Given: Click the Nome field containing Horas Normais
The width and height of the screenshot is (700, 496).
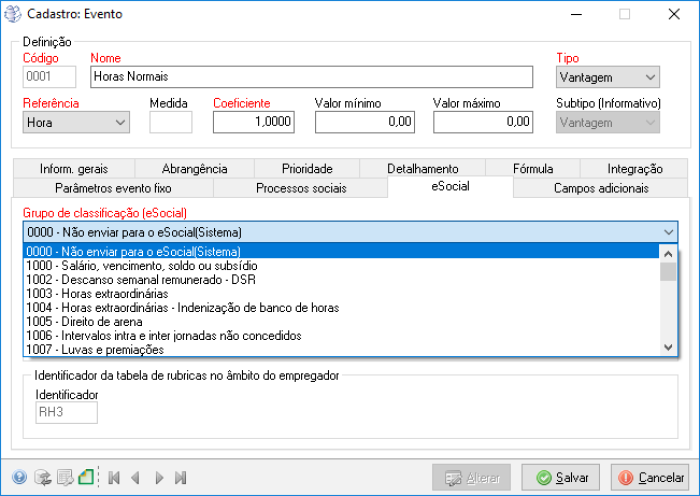Looking at the screenshot, I should (x=311, y=78).
